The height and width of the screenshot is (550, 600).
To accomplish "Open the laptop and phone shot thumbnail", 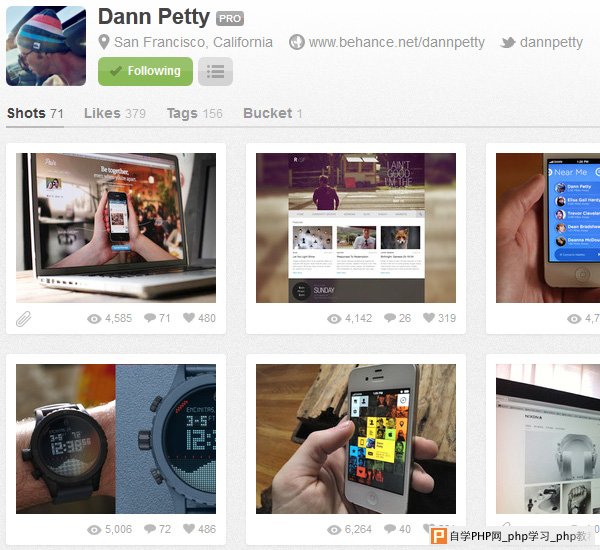I will 116,228.
